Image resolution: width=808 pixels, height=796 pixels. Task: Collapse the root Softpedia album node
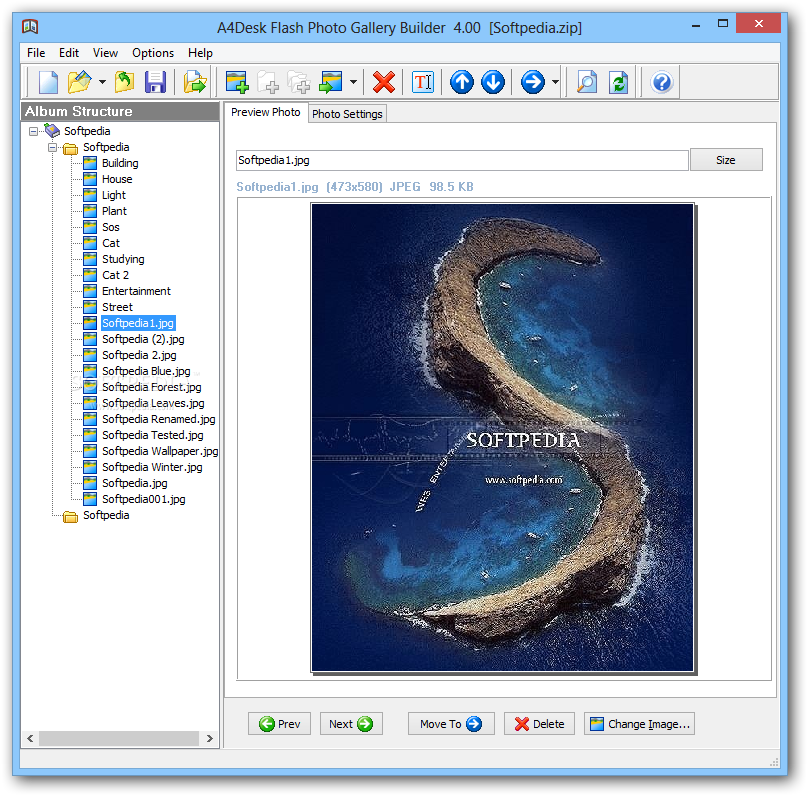point(33,131)
